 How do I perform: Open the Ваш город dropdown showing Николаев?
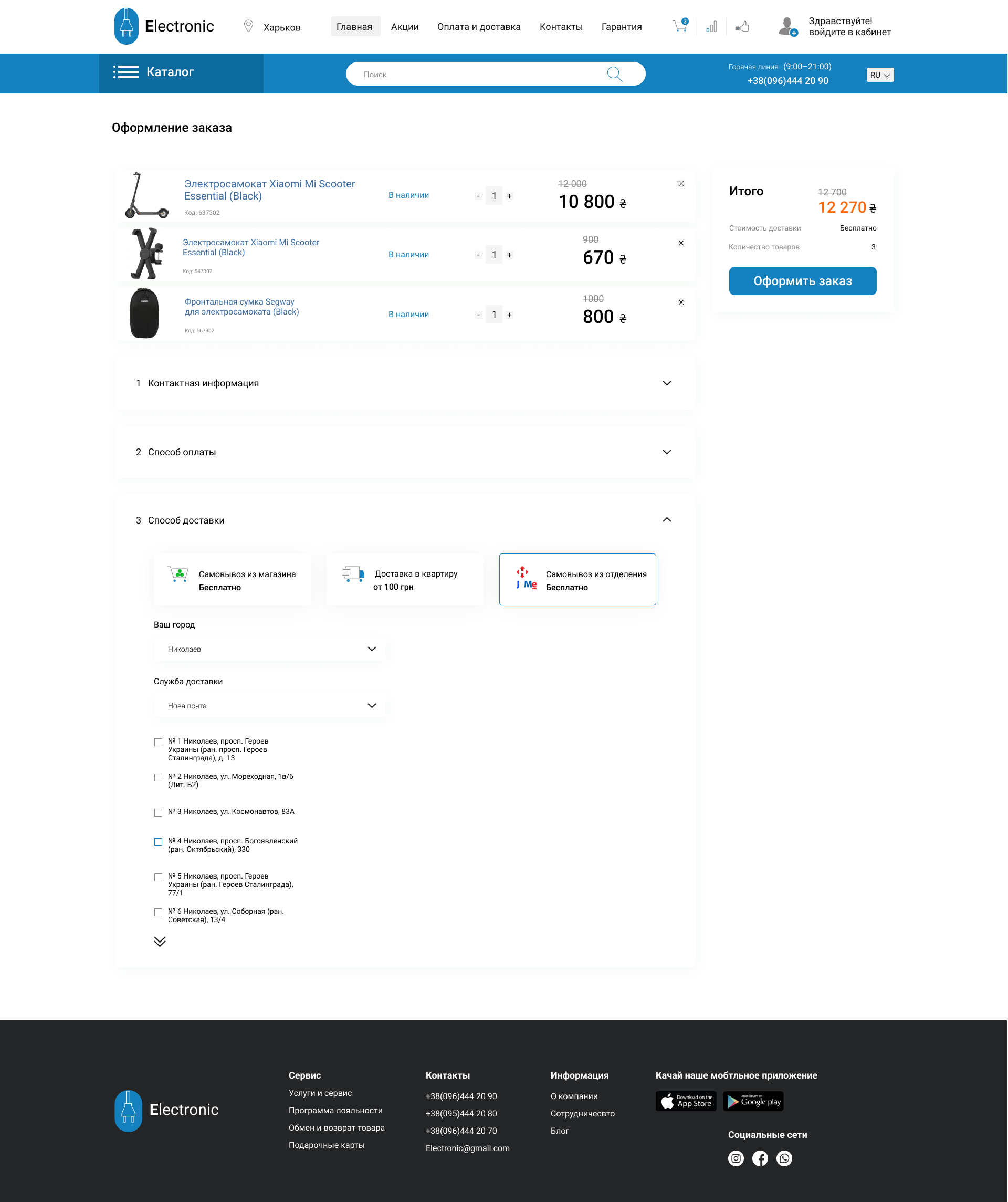coord(270,649)
